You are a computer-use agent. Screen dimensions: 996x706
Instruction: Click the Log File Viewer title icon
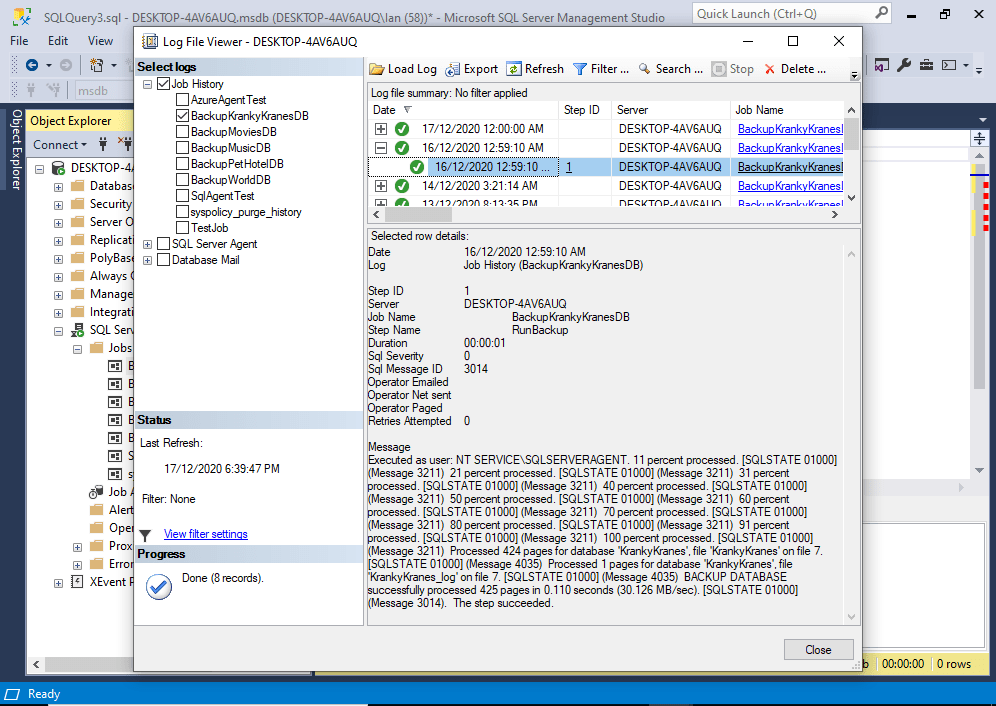pyautogui.click(x=150, y=41)
